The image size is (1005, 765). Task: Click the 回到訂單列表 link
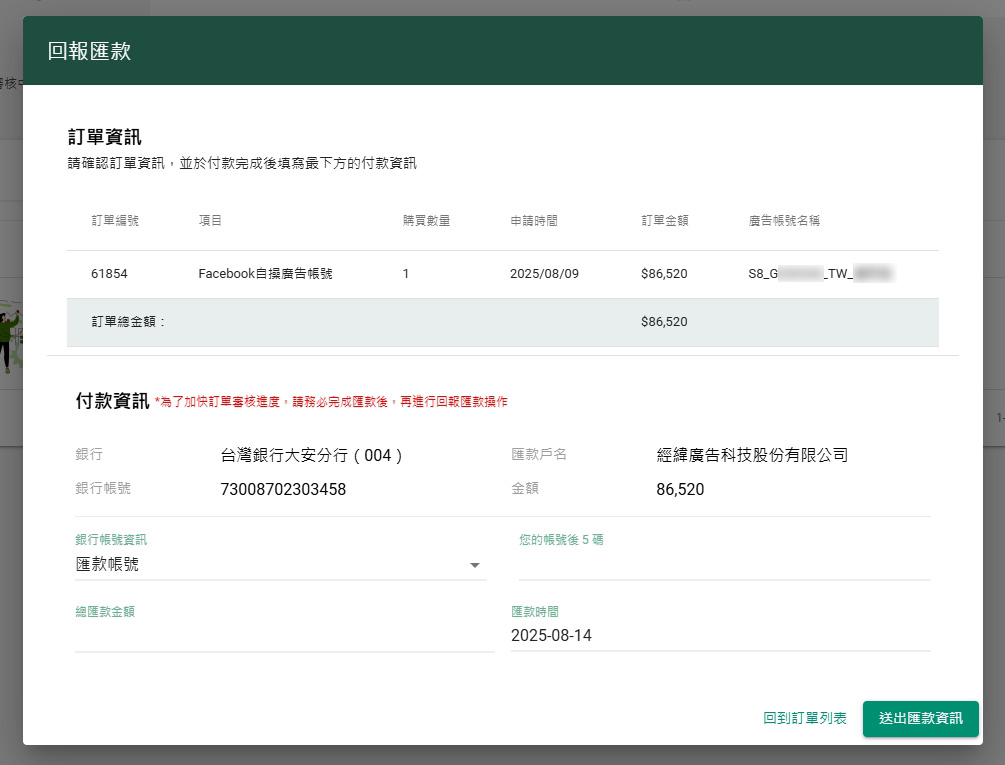(804, 718)
